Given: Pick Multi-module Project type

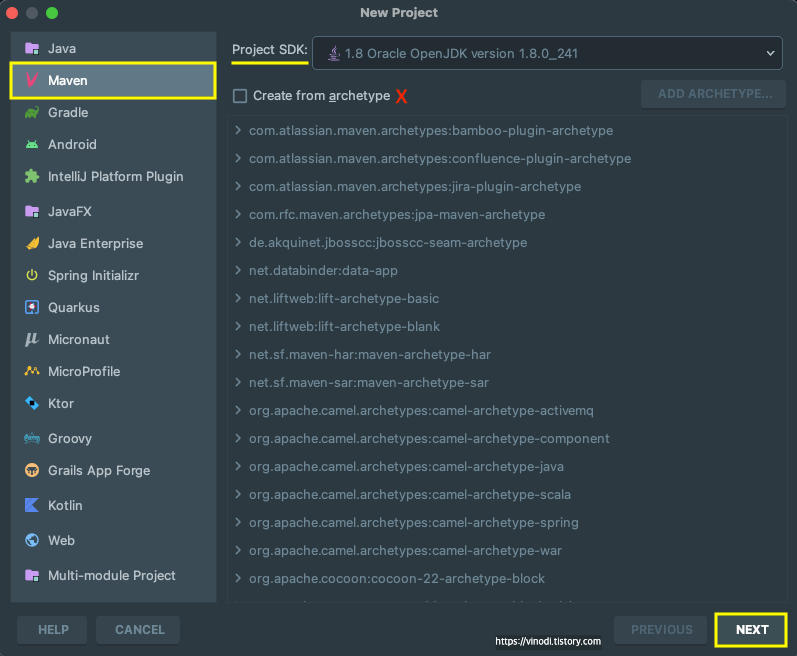Looking at the screenshot, I should (113, 575).
